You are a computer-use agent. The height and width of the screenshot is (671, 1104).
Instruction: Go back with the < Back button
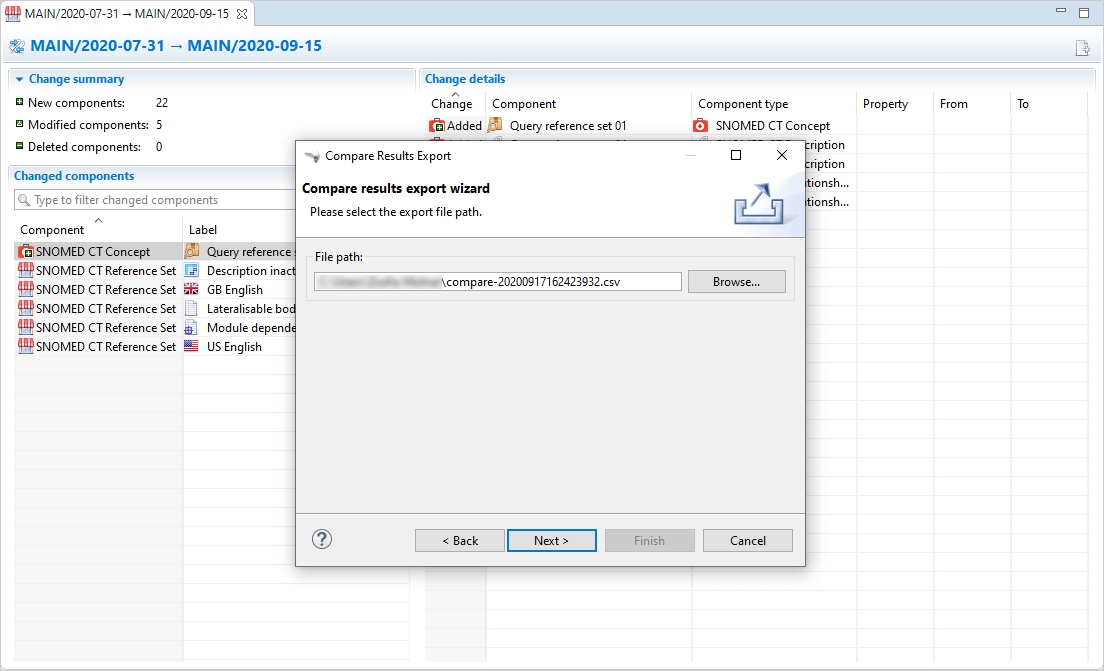click(460, 541)
